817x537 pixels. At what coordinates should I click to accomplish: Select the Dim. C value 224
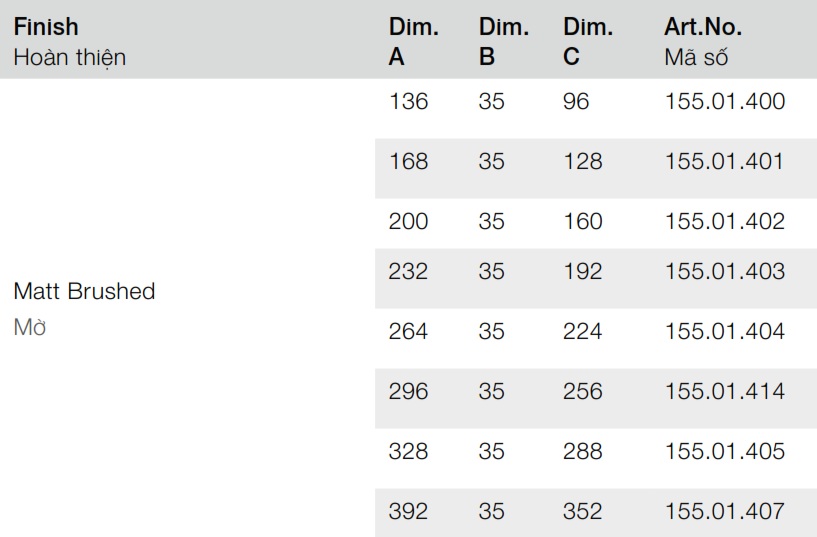coord(583,331)
